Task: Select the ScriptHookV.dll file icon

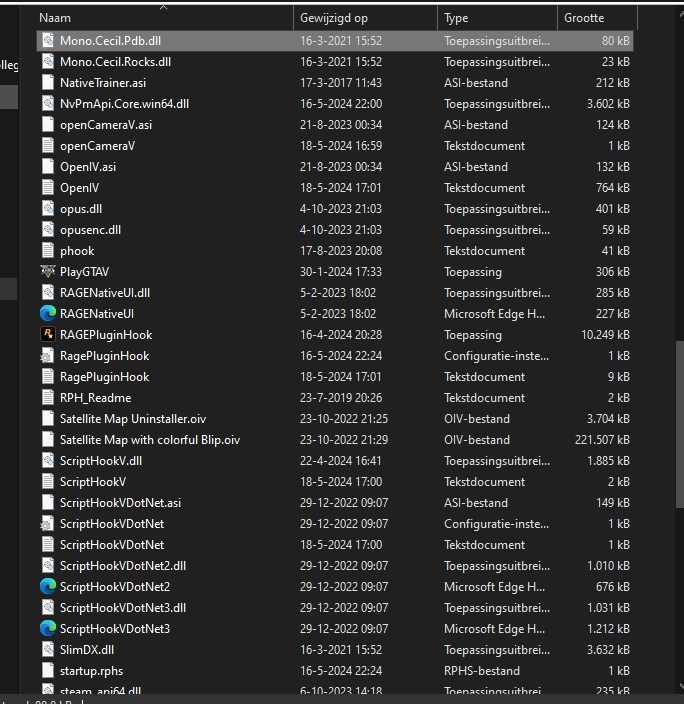Action: pos(48,461)
